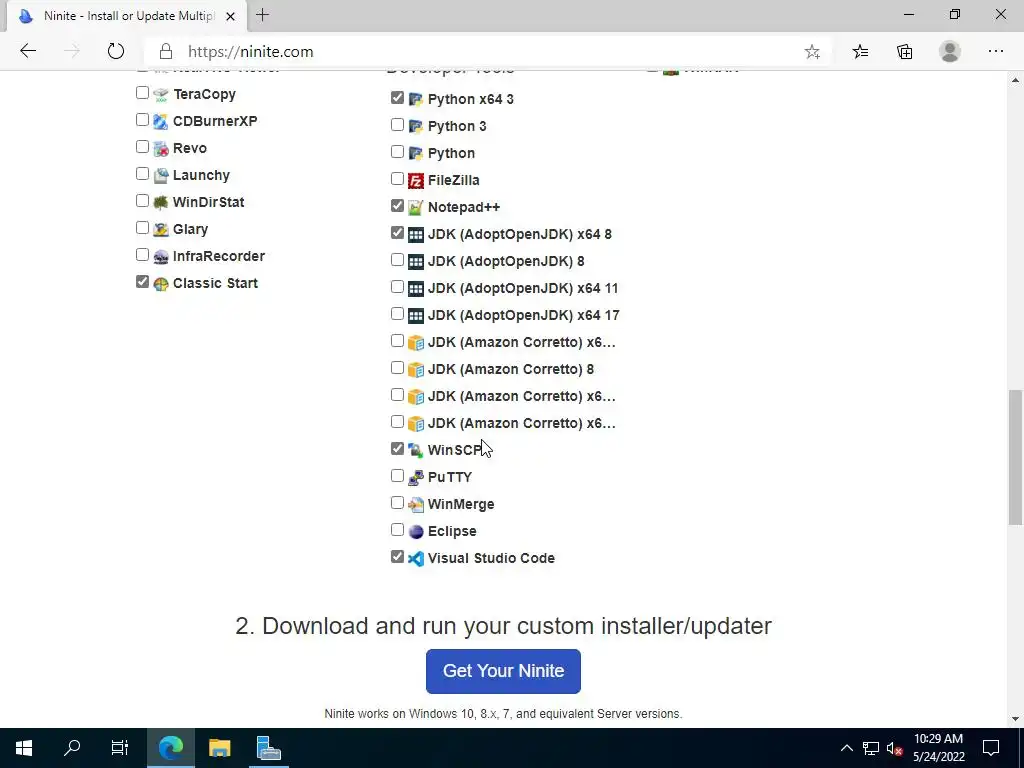The image size is (1024, 768).
Task: Click the FileZilla red icon
Action: (416, 180)
